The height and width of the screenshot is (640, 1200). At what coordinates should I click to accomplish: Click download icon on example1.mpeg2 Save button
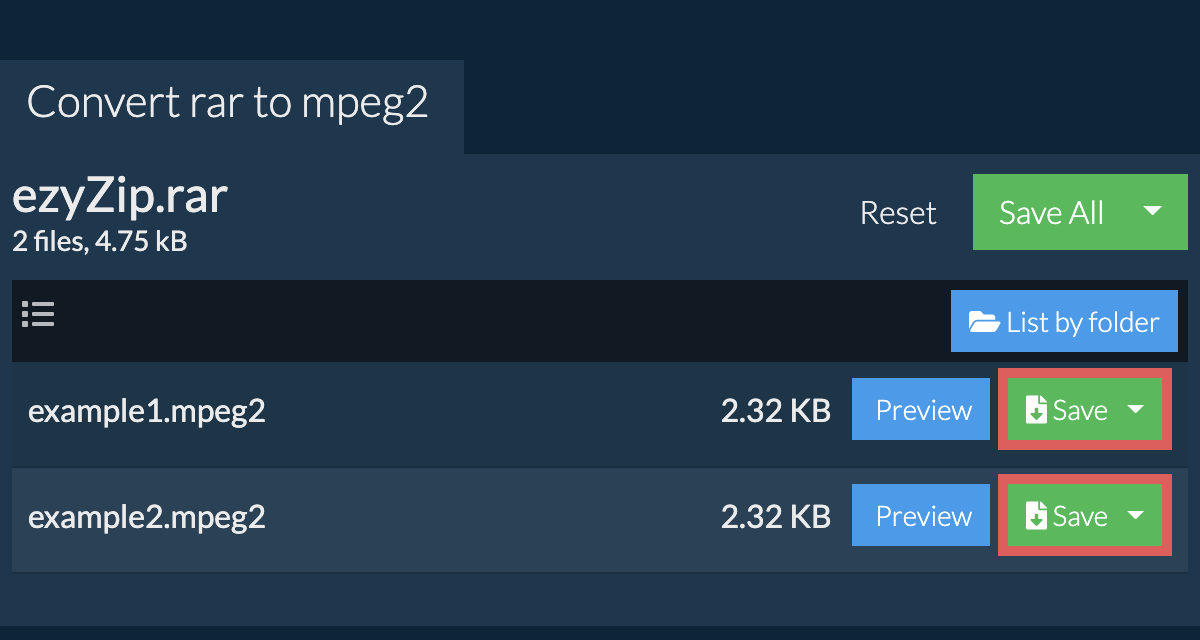[x=1036, y=410]
